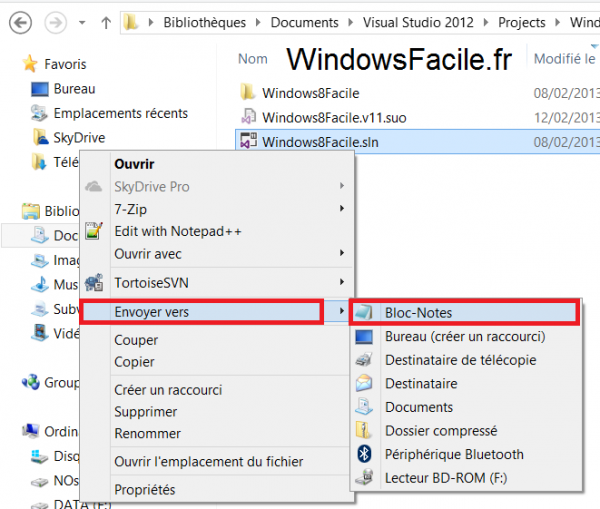The height and width of the screenshot is (509, 600).
Task: Click Projects breadcrumb segment
Action: pyautogui.click(x=522, y=23)
